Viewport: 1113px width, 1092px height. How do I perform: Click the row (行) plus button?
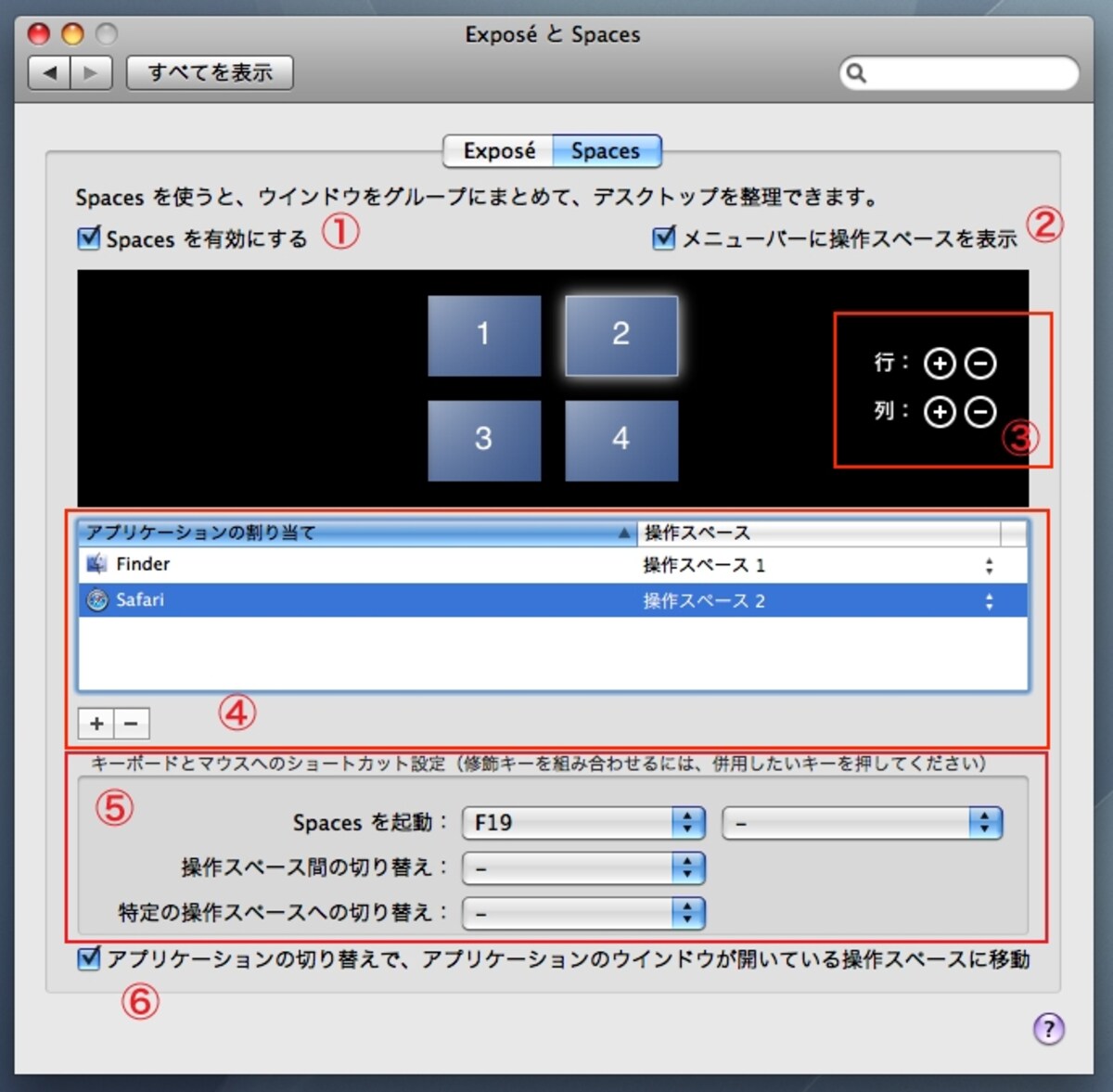[x=940, y=363]
